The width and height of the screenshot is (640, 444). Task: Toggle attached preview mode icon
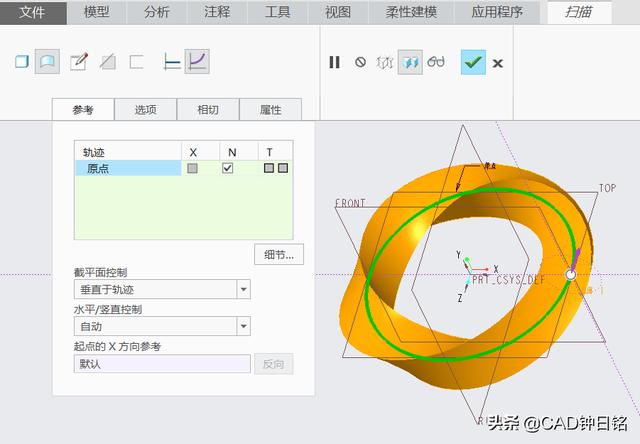coord(410,62)
